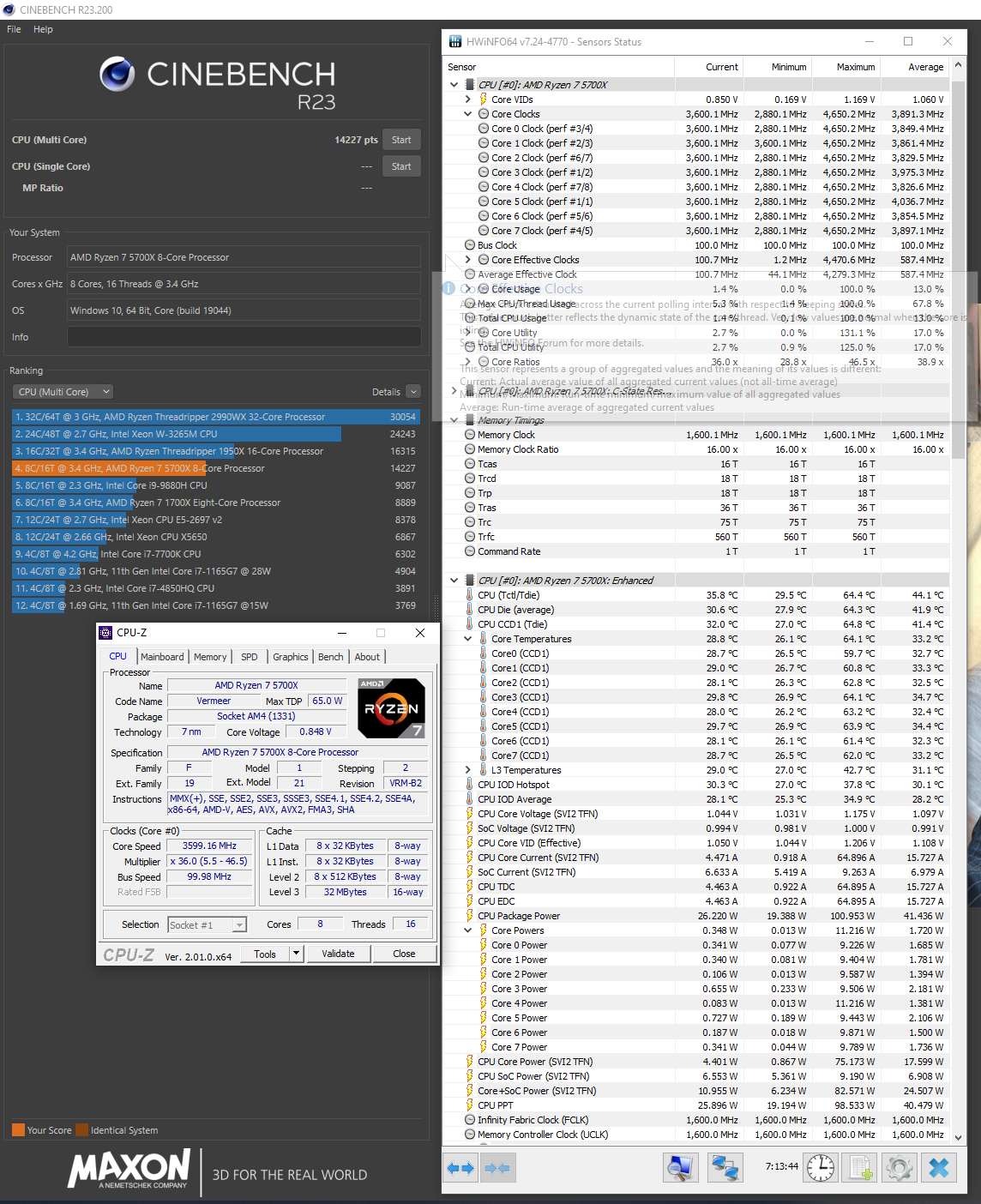Click Cinebench sphere logo
The width and height of the screenshot is (981, 1204).
pyautogui.click(x=117, y=75)
